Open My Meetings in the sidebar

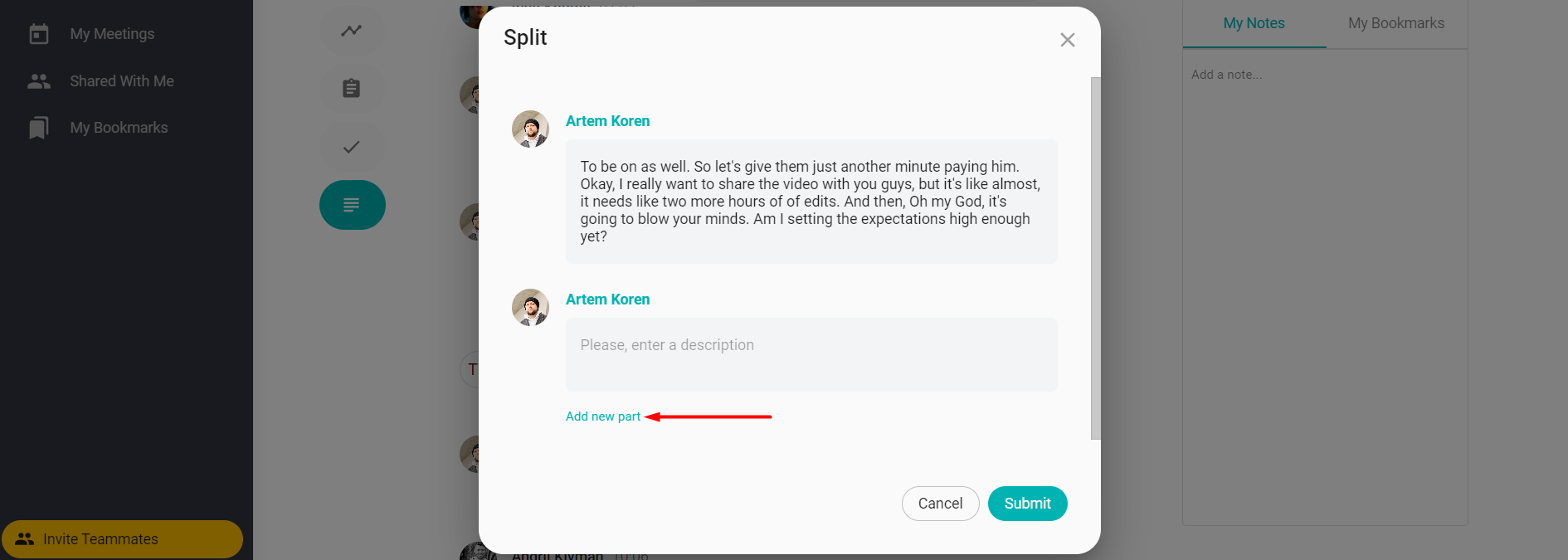112,34
